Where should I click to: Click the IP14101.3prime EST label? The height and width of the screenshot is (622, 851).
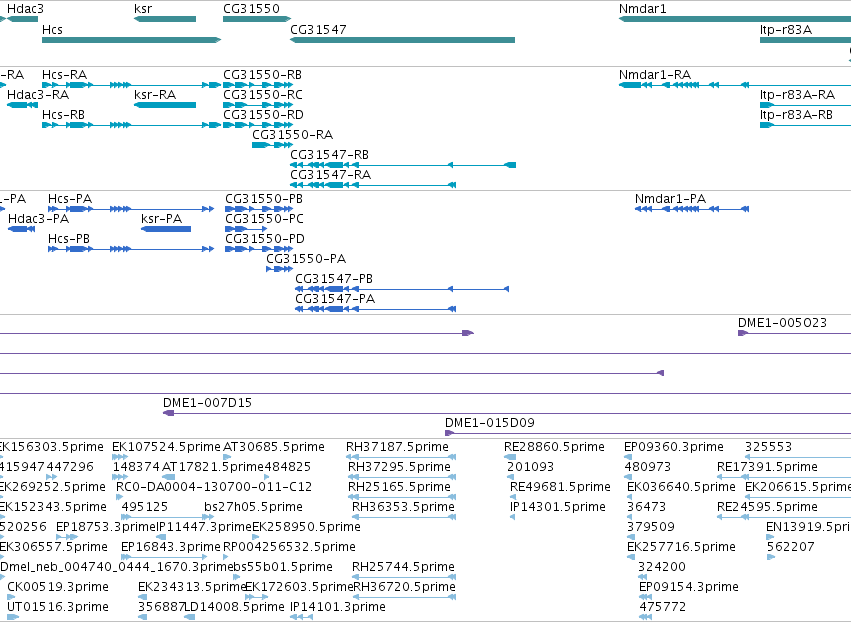tap(338, 607)
